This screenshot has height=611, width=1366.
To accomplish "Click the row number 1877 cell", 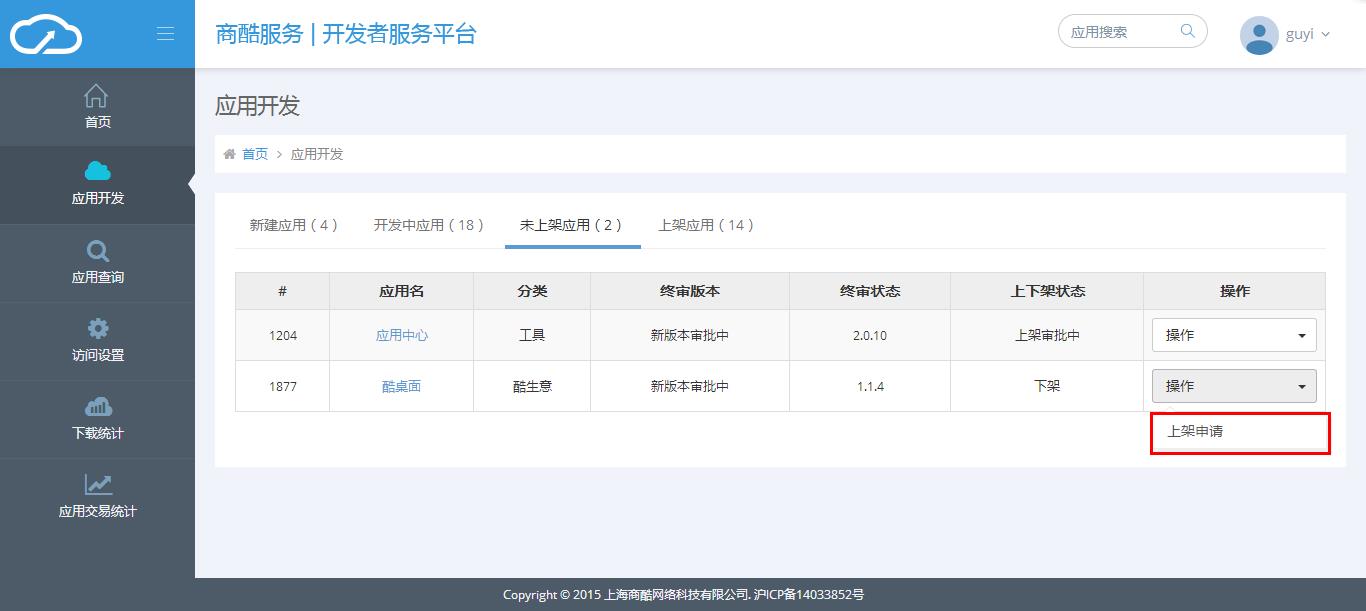I will (x=283, y=386).
